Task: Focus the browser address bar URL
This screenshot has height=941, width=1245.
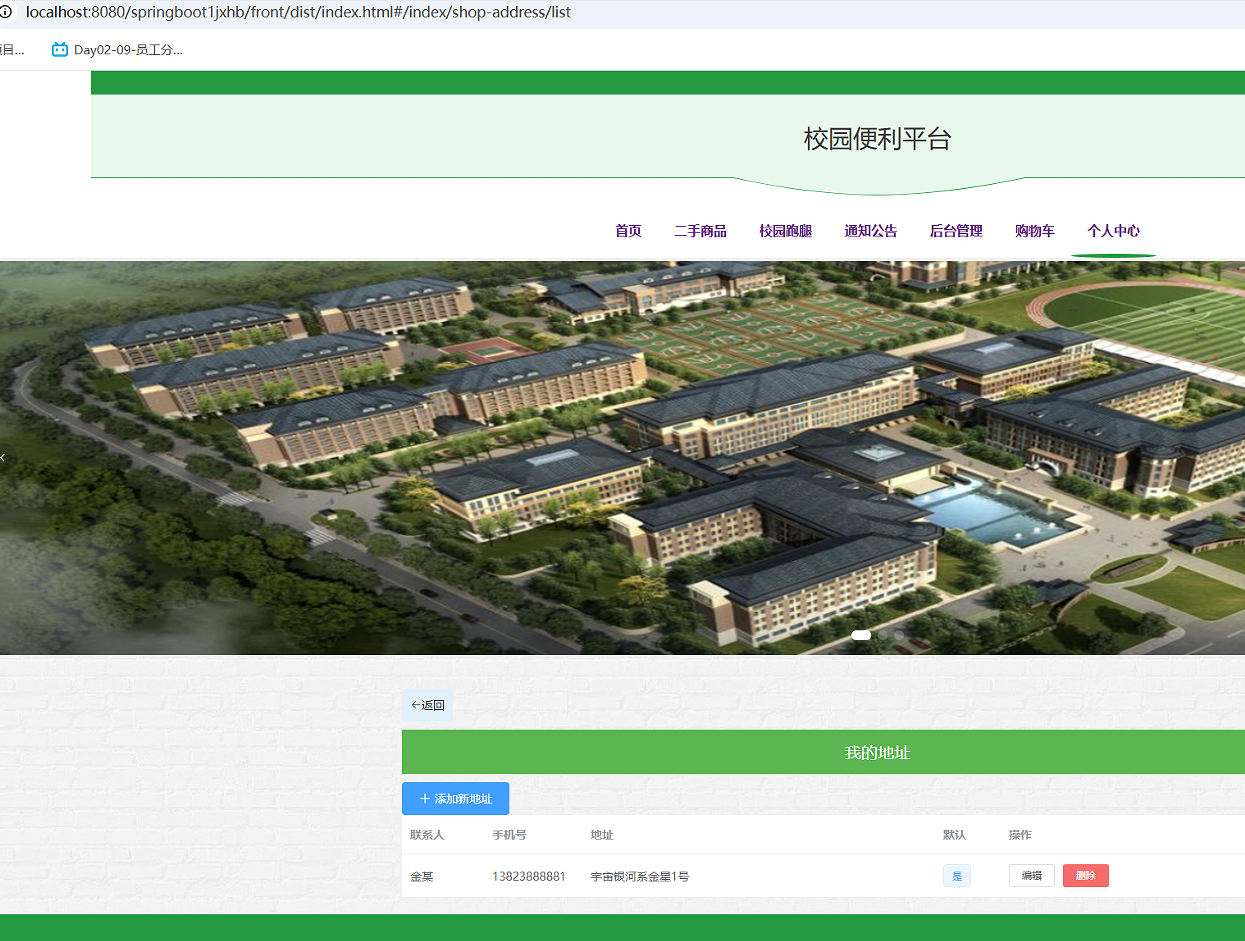Action: point(298,12)
